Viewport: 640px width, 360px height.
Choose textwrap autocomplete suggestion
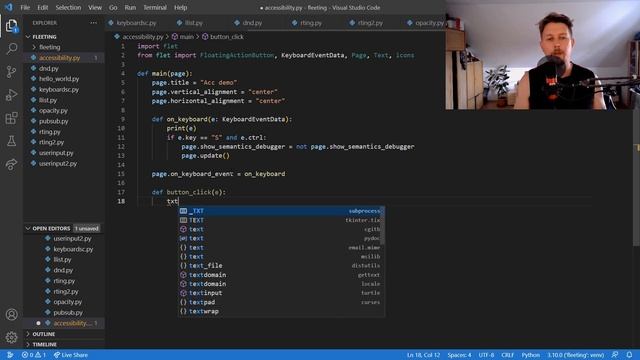coord(281,311)
